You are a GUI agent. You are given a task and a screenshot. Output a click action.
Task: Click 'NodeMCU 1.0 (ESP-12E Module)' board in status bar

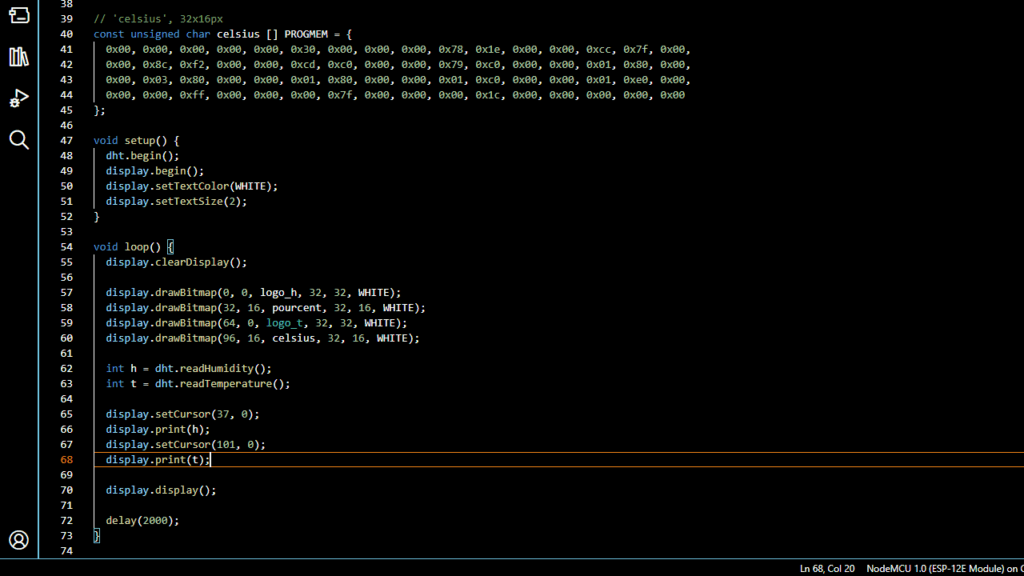point(935,569)
